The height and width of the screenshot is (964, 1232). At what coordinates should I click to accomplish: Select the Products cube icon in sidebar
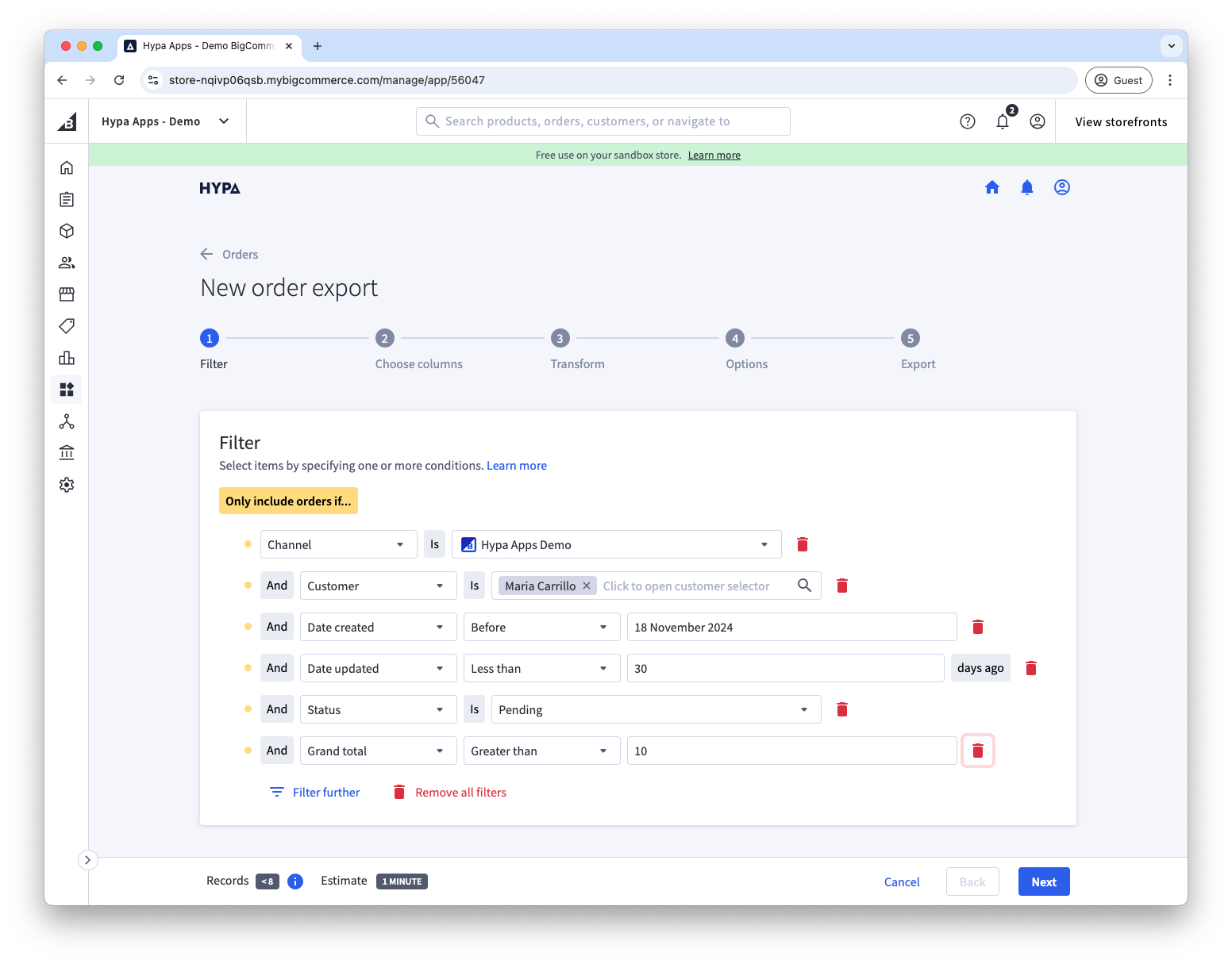click(x=67, y=231)
